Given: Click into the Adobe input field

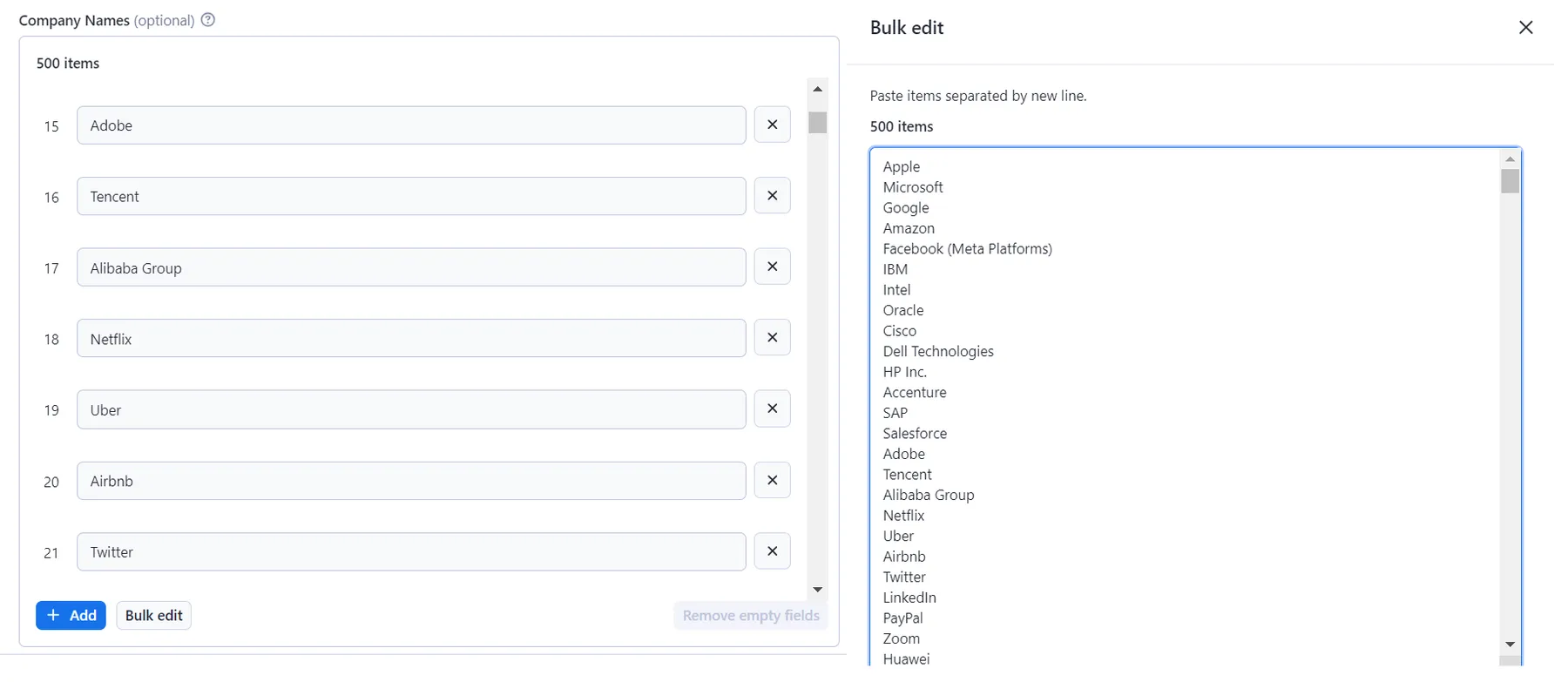Looking at the screenshot, I should click(411, 125).
